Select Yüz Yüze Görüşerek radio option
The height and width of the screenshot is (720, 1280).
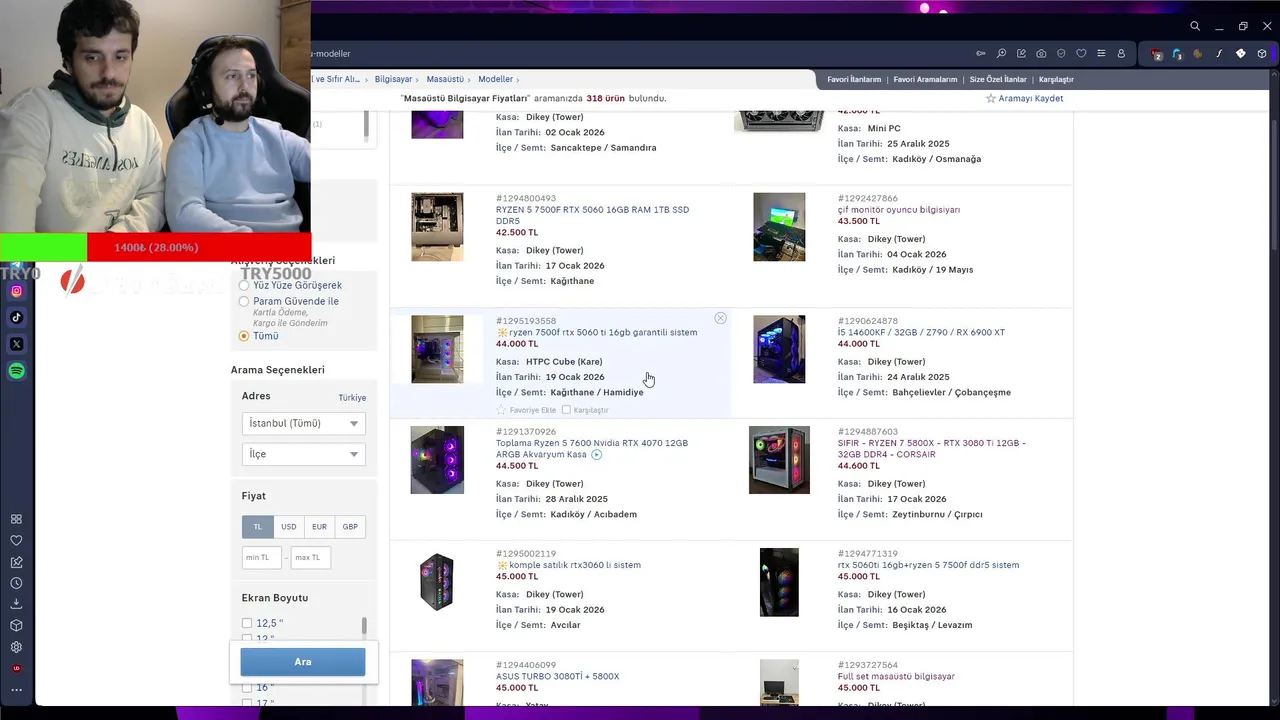click(244, 285)
